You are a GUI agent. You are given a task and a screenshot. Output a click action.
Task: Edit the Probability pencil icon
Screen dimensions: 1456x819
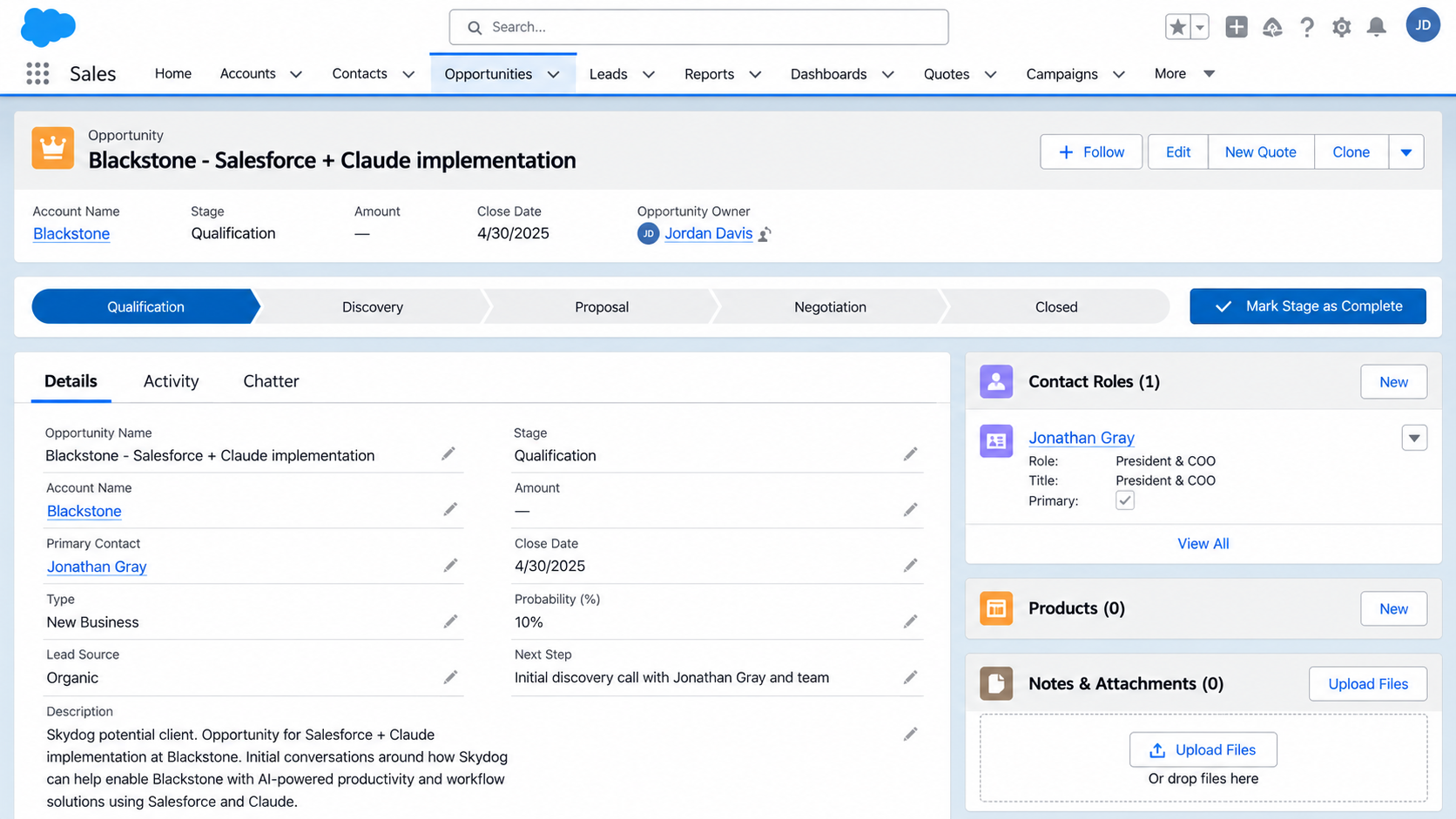click(x=910, y=621)
